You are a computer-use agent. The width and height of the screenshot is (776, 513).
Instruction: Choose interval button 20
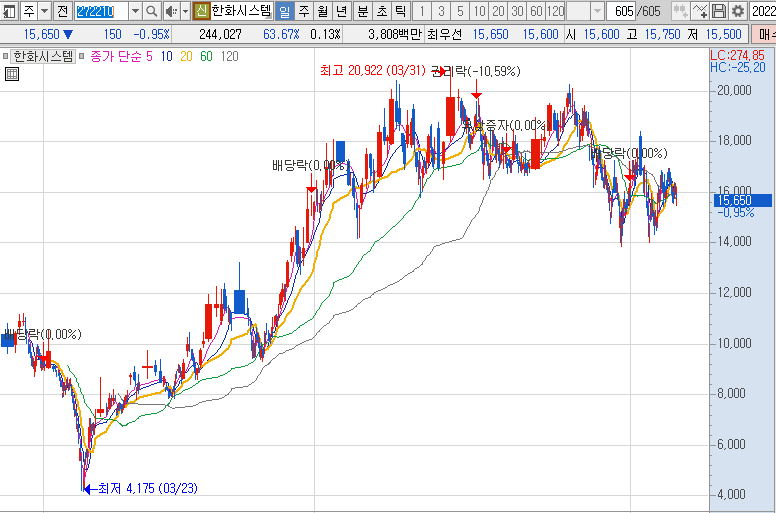[x=498, y=10]
